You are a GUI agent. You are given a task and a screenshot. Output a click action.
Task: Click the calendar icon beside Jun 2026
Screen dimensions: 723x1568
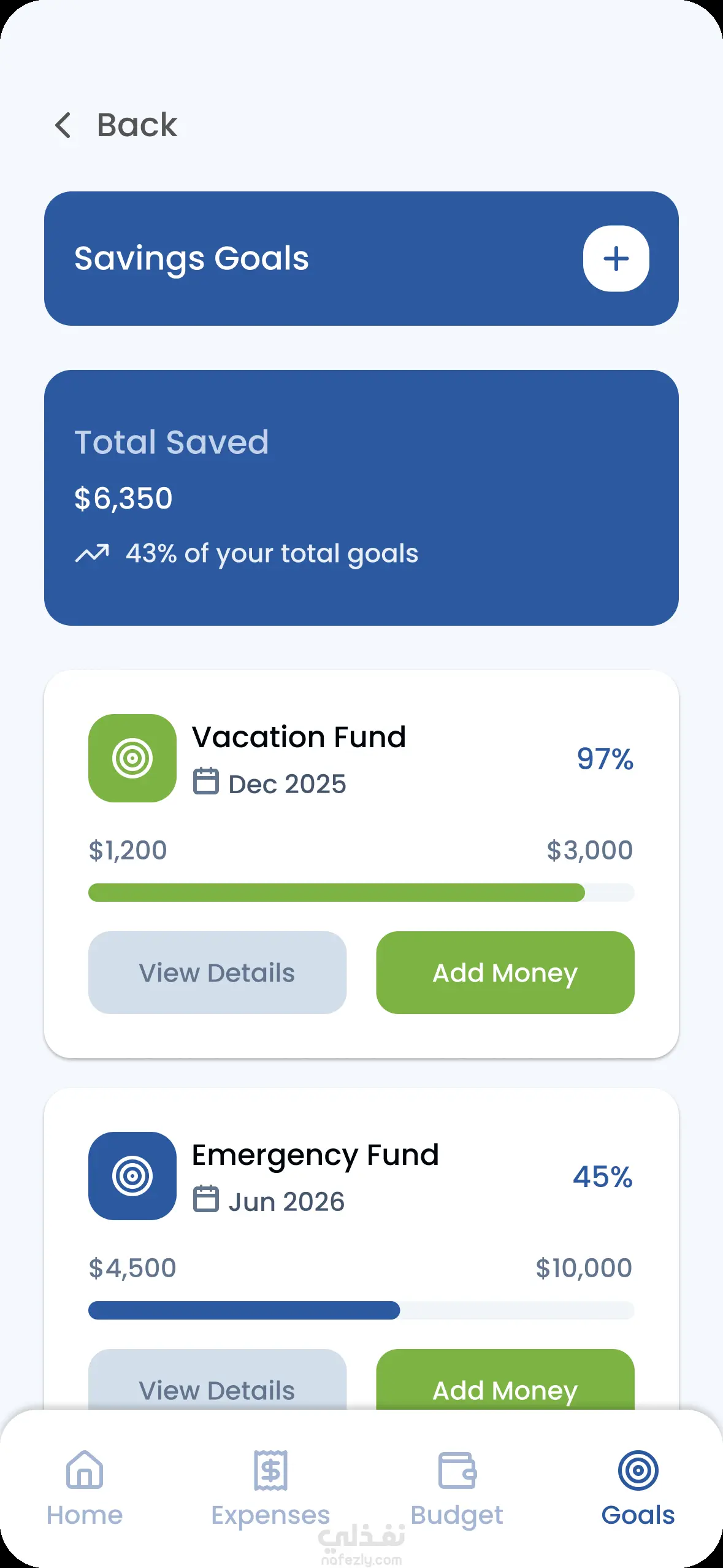[206, 1199]
